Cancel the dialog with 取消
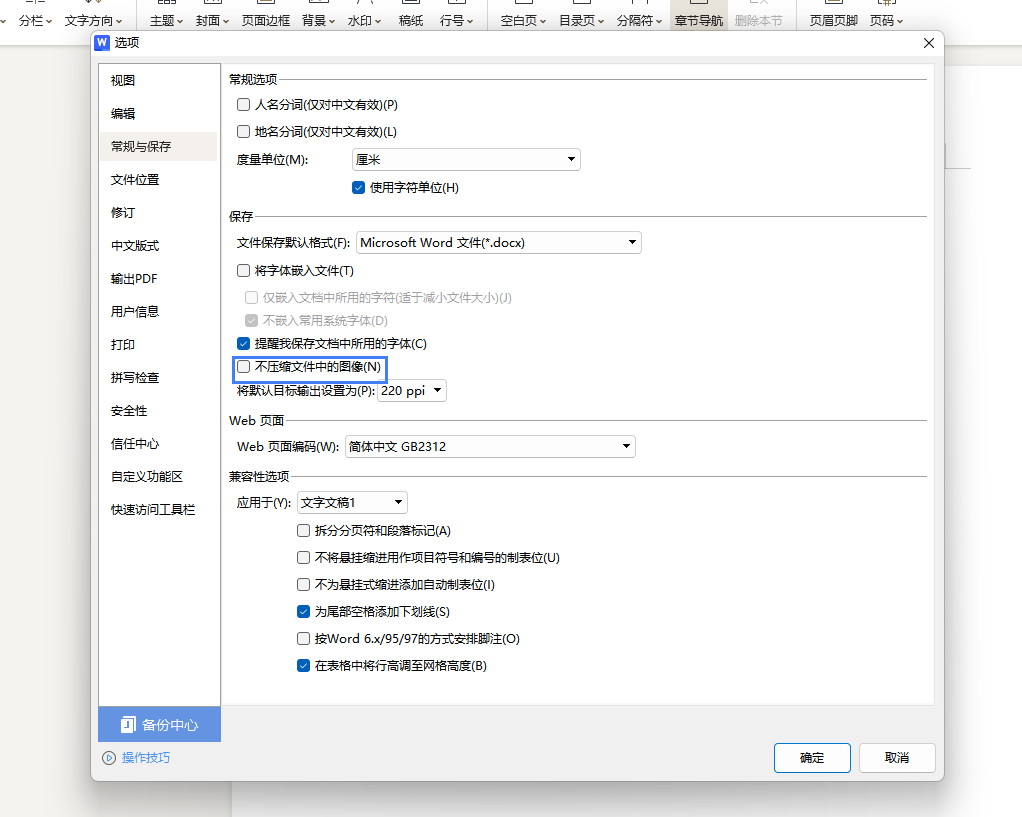The image size is (1022, 817). (896, 758)
